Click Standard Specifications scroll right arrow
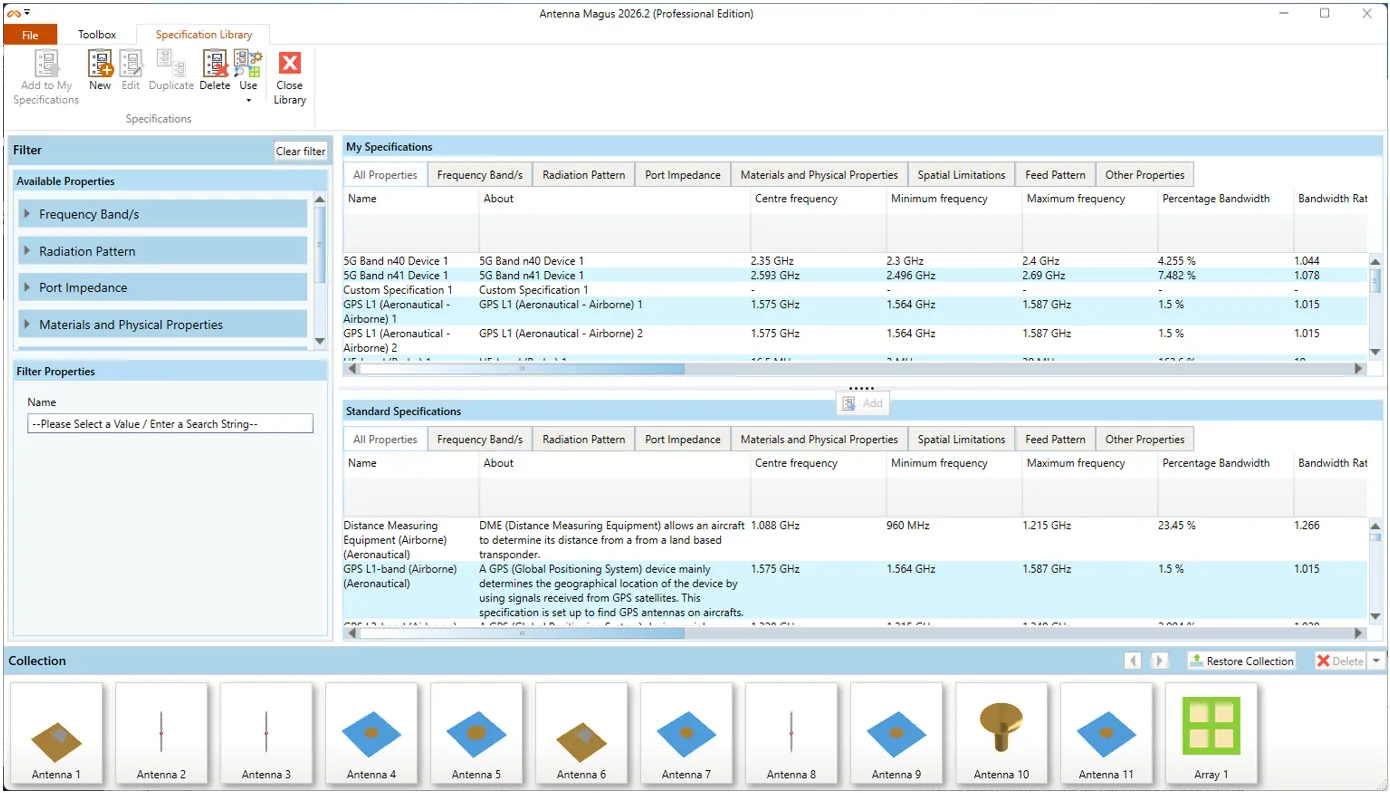Screen dimensions: 1390x793 pos(1359,633)
